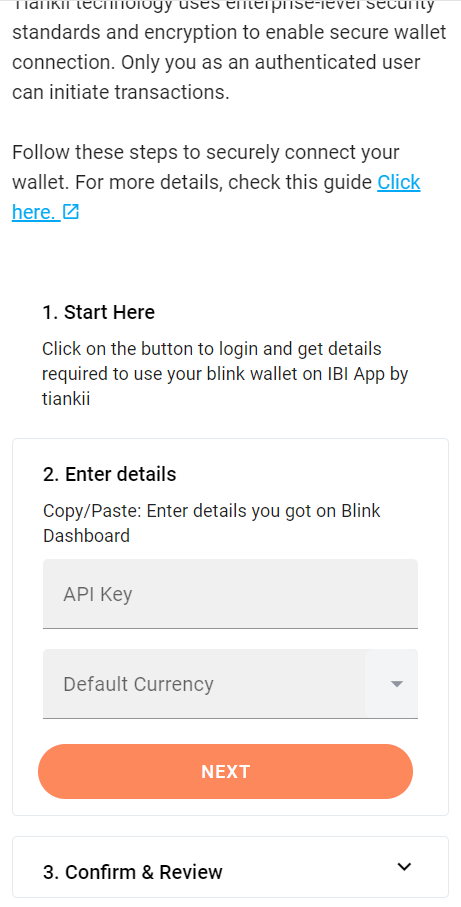
Task: Click the Default Currency dropdown arrow
Action: tap(396, 684)
